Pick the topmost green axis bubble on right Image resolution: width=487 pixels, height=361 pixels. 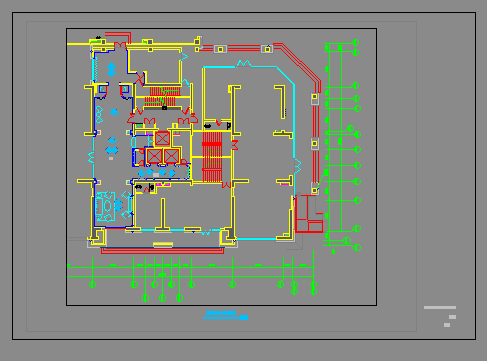coord(356,42)
